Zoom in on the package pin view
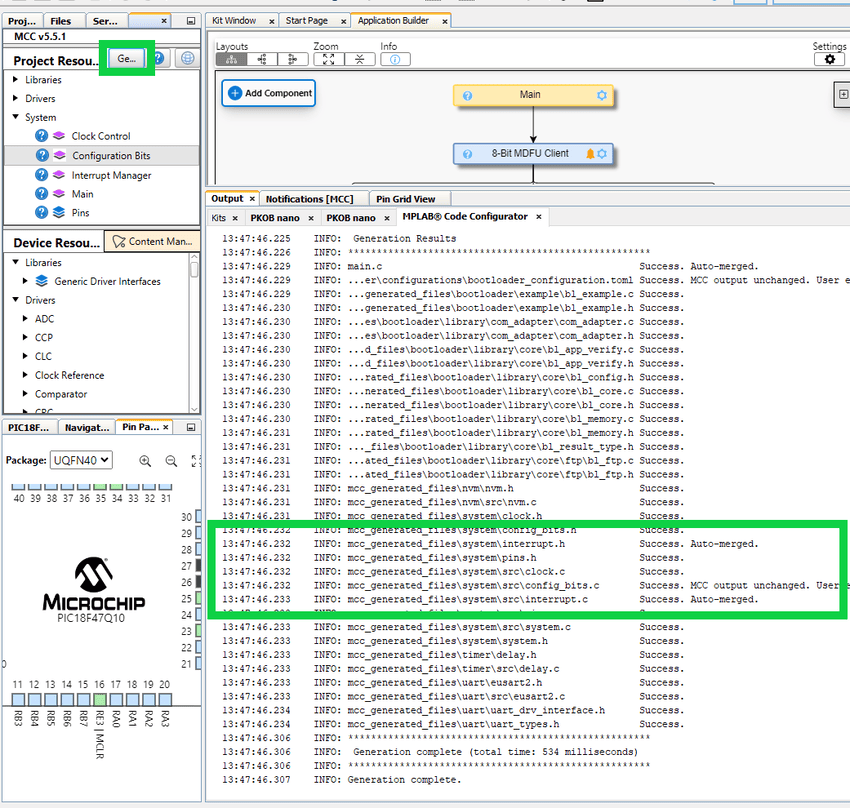 146,461
